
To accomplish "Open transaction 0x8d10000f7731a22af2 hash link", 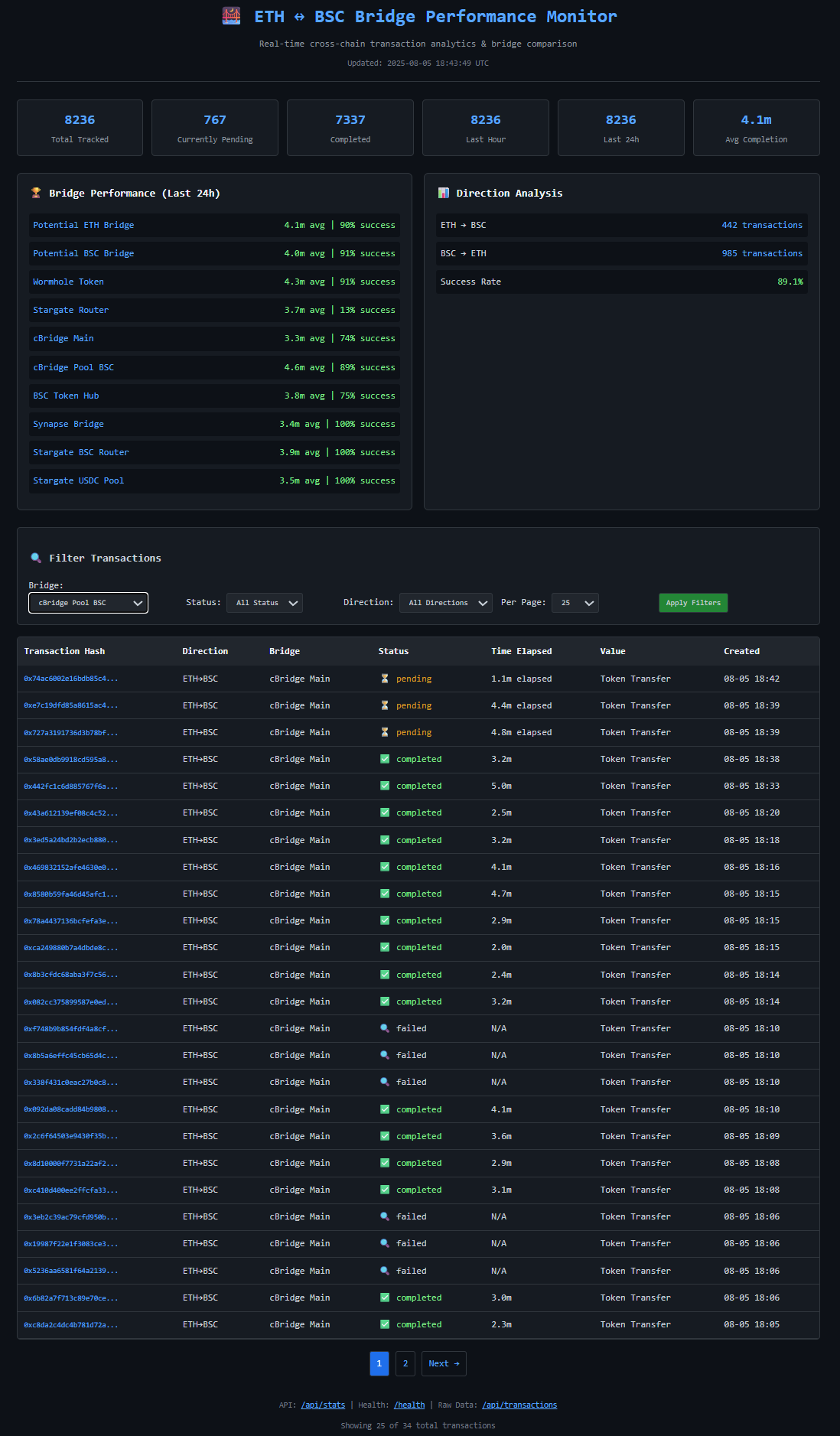I will [x=71, y=1163].
